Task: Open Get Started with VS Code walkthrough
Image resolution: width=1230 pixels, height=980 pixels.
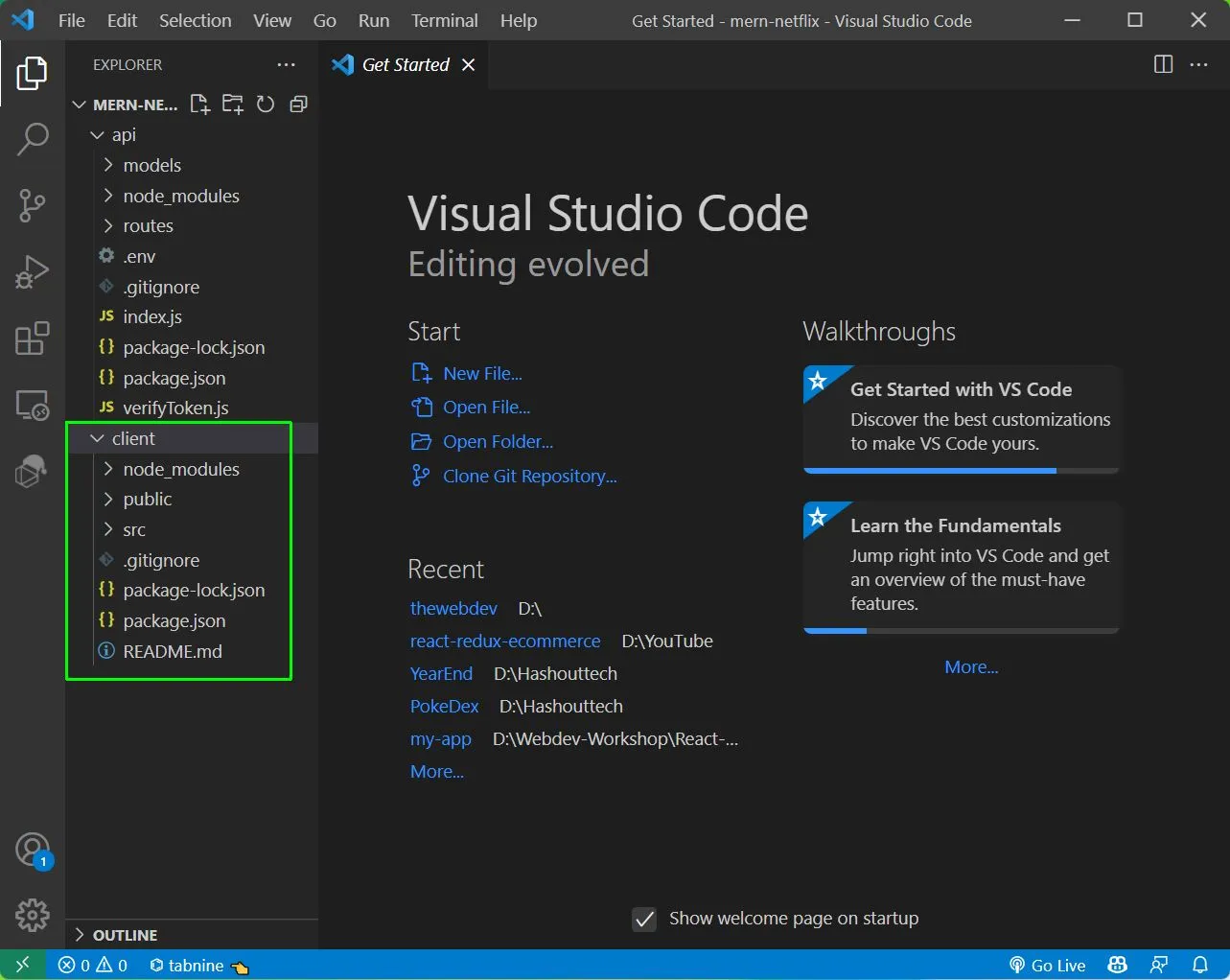Action: 962,417
